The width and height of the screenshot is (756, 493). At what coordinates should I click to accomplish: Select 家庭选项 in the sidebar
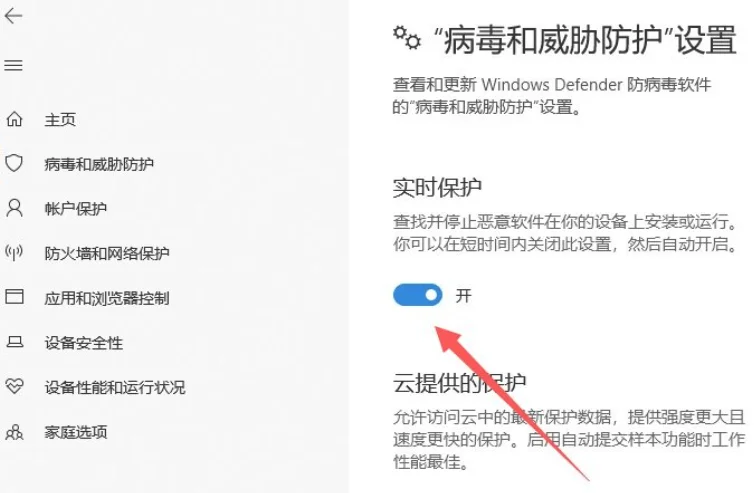[x=76, y=432]
